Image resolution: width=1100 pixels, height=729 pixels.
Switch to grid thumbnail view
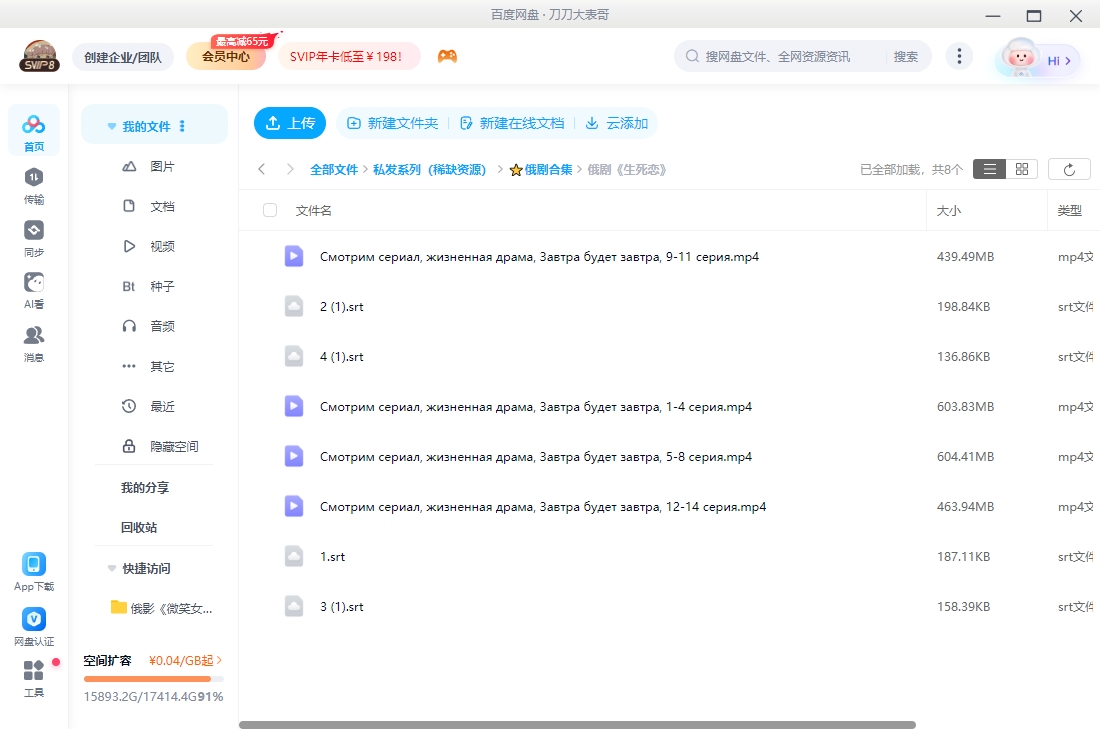(1021, 169)
